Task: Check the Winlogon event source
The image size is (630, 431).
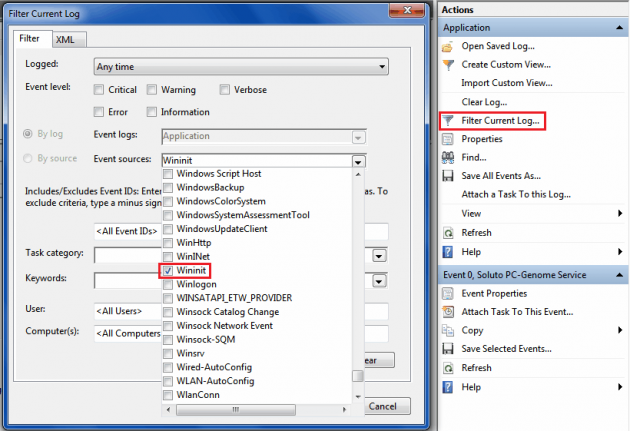Action: click(x=168, y=284)
